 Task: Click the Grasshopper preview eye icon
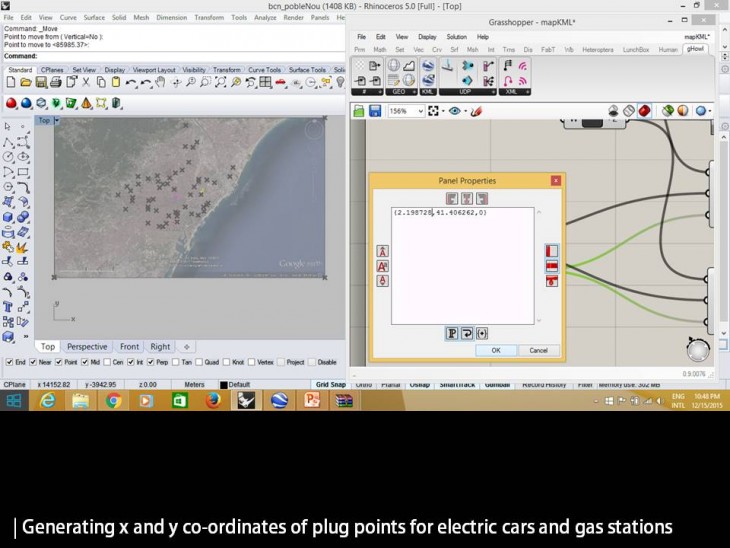(x=456, y=112)
